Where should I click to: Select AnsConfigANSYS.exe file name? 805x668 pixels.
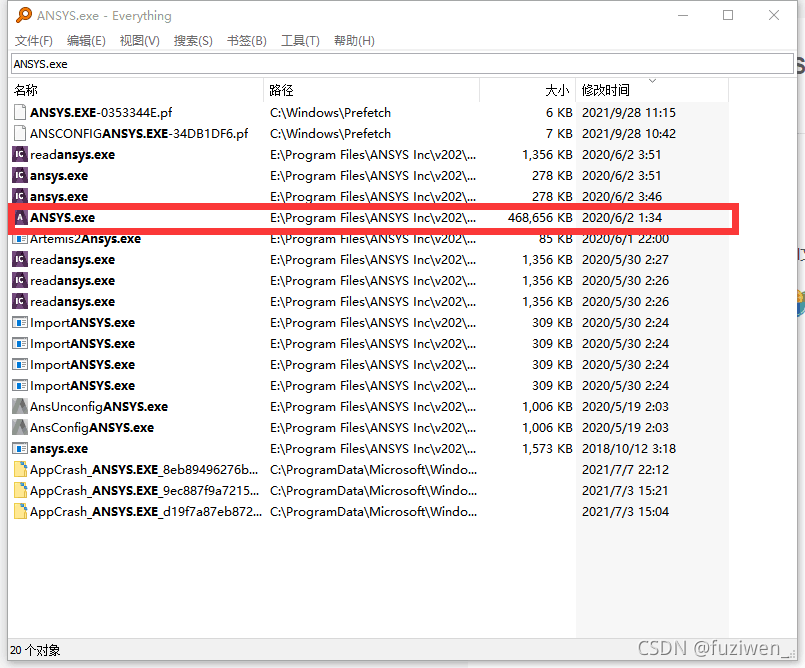[x=92, y=427]
